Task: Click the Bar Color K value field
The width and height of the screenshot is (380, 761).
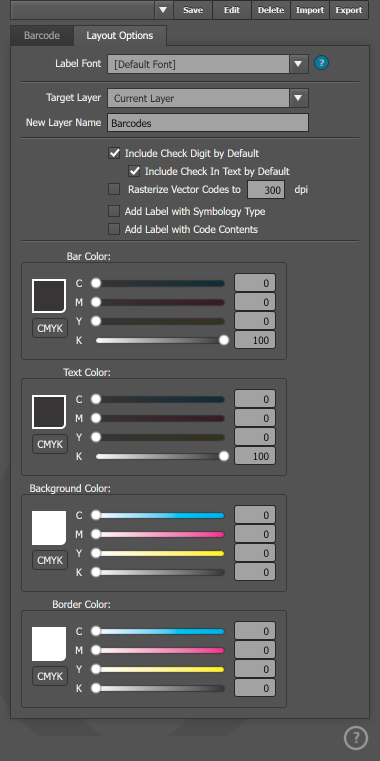Action: (x=255, y=340)
